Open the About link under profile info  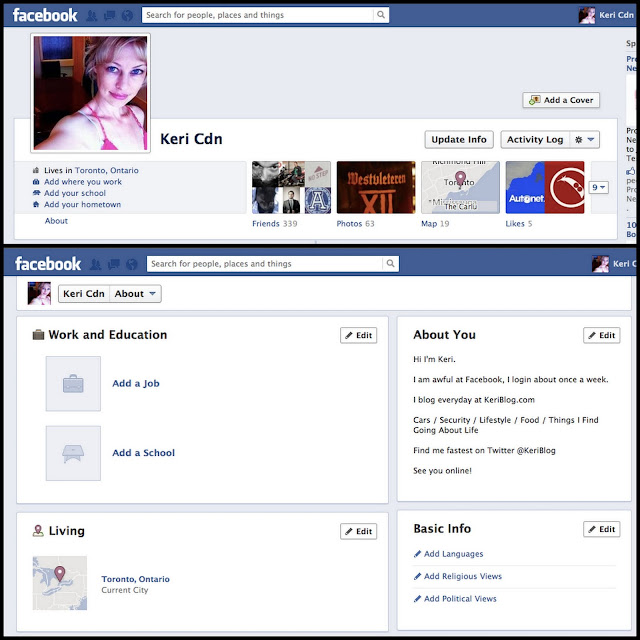[56, 221]
